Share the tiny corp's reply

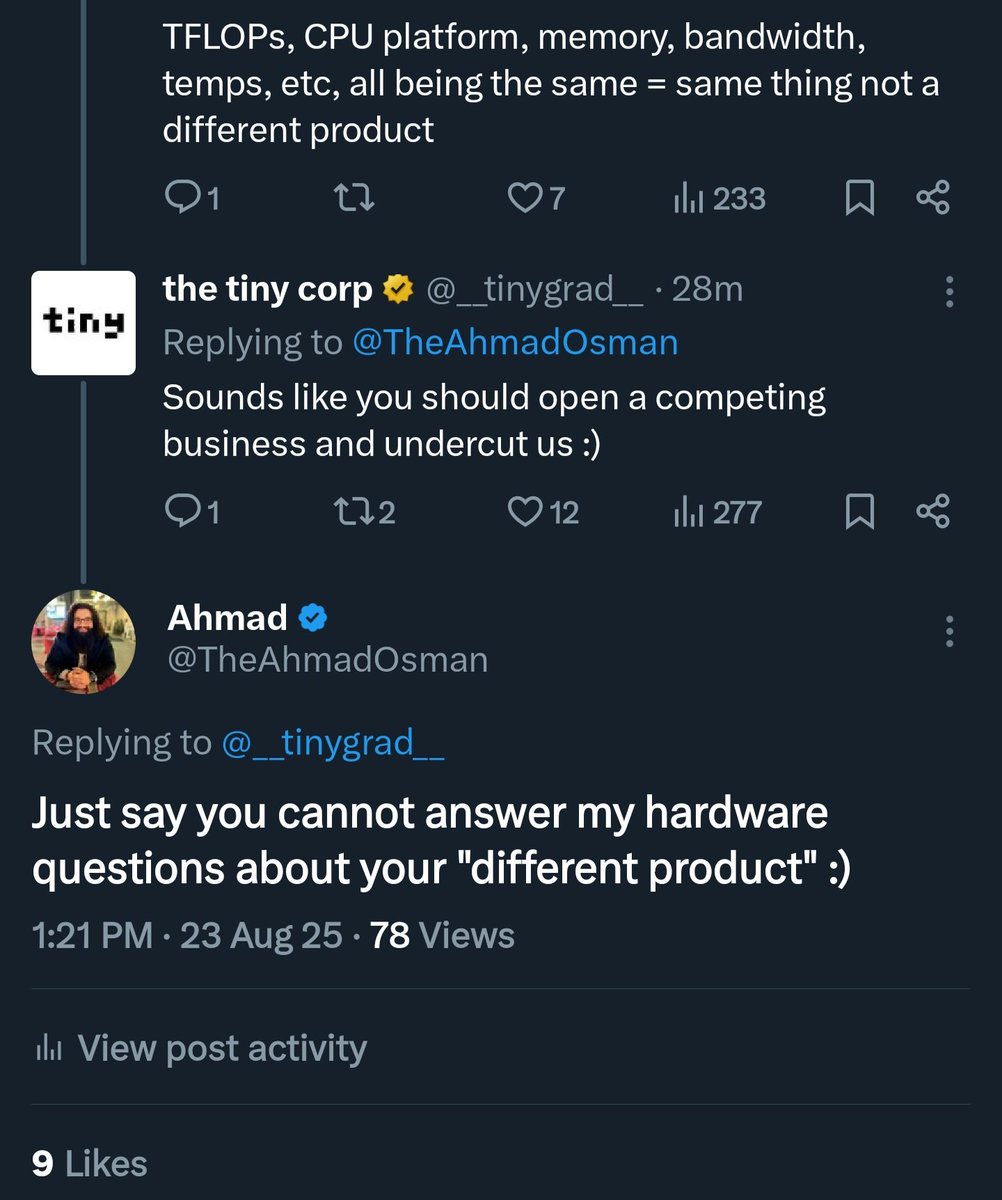point(932,512)
